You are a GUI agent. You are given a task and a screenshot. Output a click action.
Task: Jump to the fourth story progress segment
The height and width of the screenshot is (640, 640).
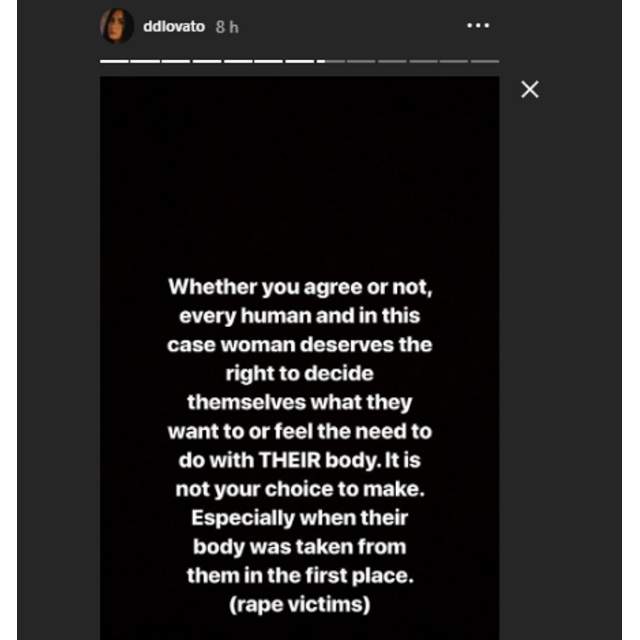pos(207,61)
